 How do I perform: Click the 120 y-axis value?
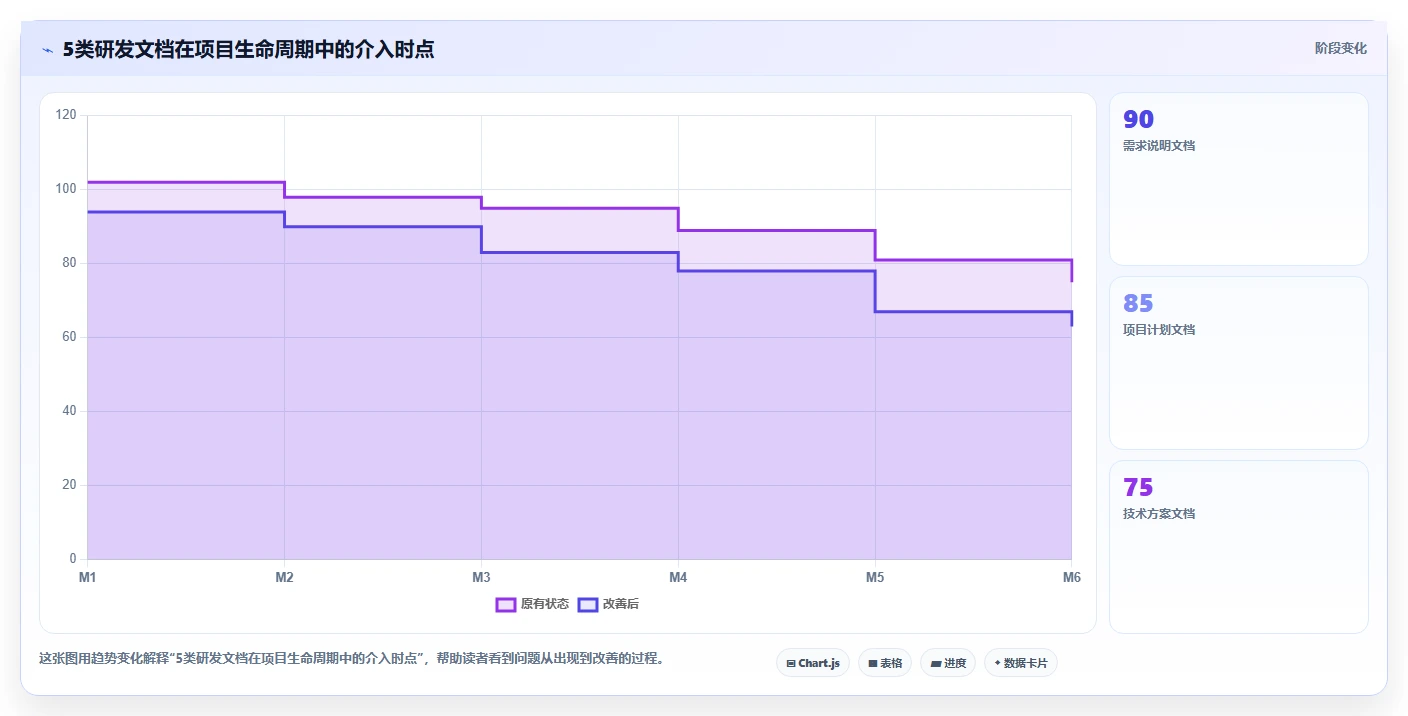coord(66,115)
